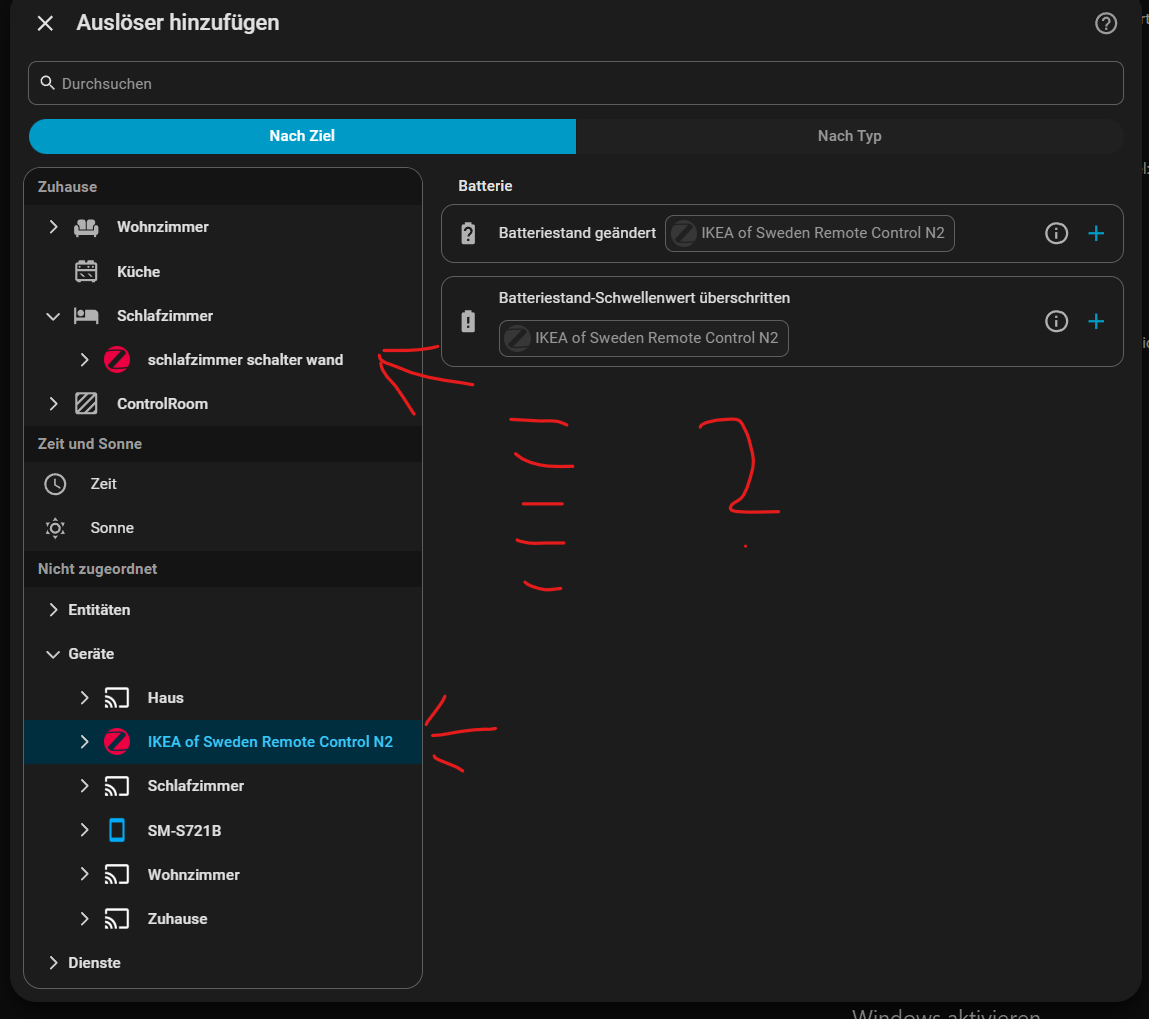
Task: Click the SM-S721B phone icon
Action: [117, 830]
